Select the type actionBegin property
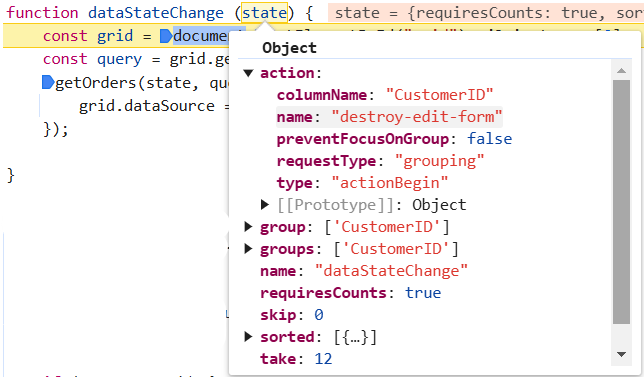644x377 pixels. pos(362,183)
